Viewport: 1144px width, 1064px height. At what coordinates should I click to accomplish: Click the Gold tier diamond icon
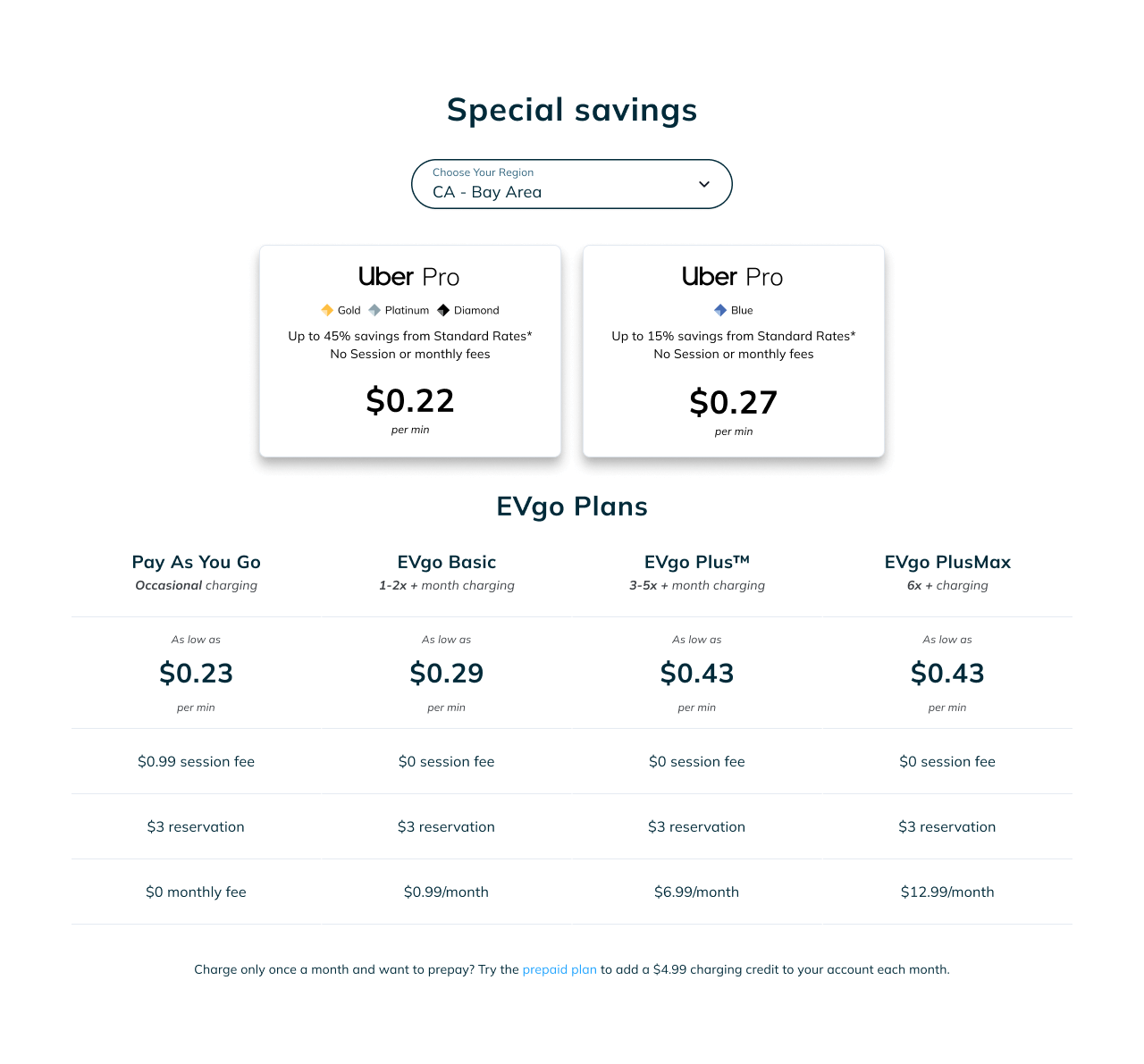coord(327,310)
